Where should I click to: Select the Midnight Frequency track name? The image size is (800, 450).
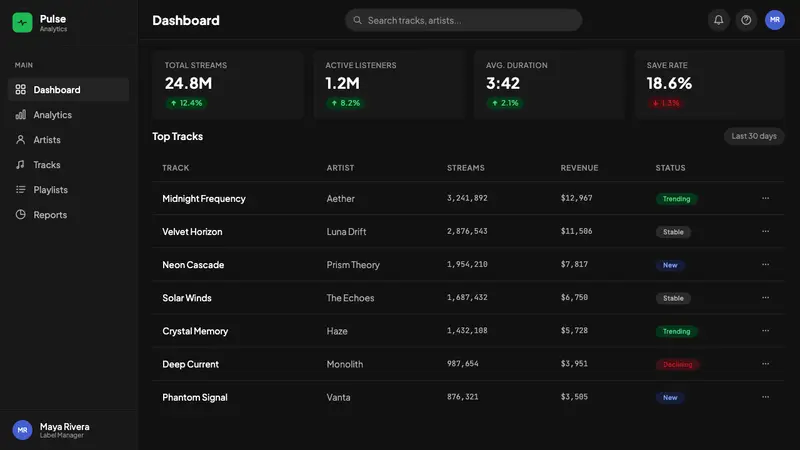pos(204,198)
